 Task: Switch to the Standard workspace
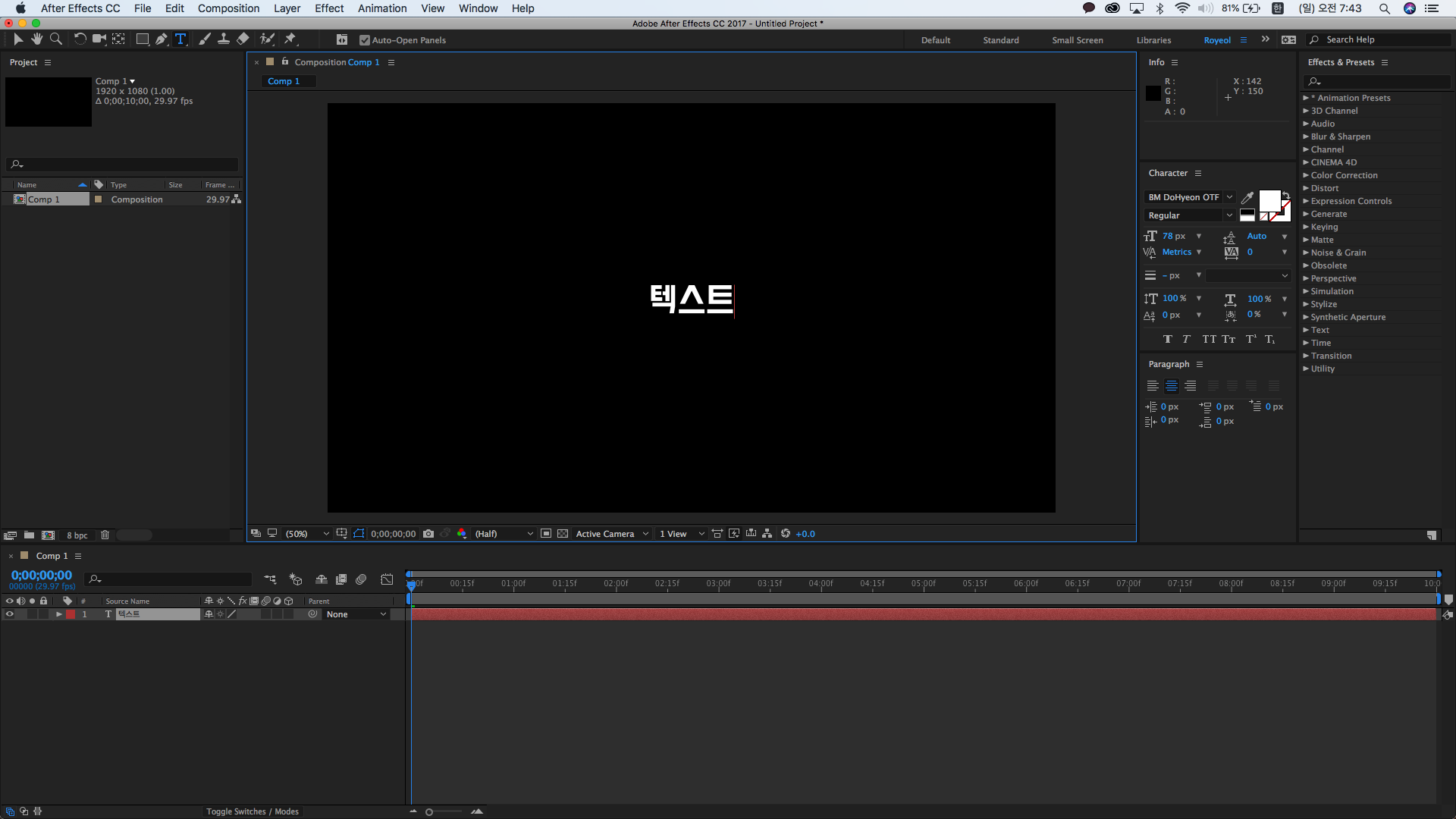pyautogui.click(x=1000, y=40)
